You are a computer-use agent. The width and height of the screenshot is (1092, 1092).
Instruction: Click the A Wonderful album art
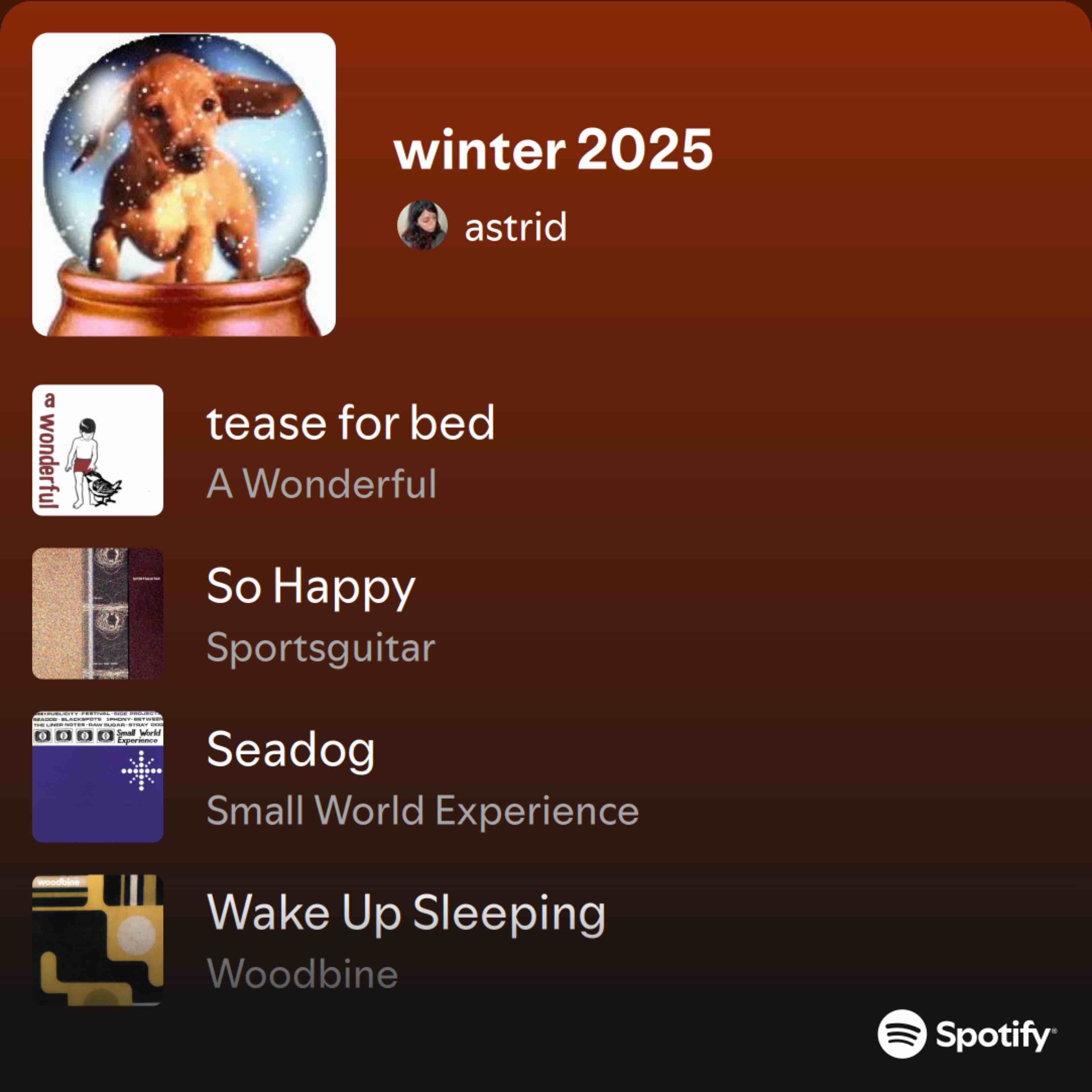click(x=98, y=450)
